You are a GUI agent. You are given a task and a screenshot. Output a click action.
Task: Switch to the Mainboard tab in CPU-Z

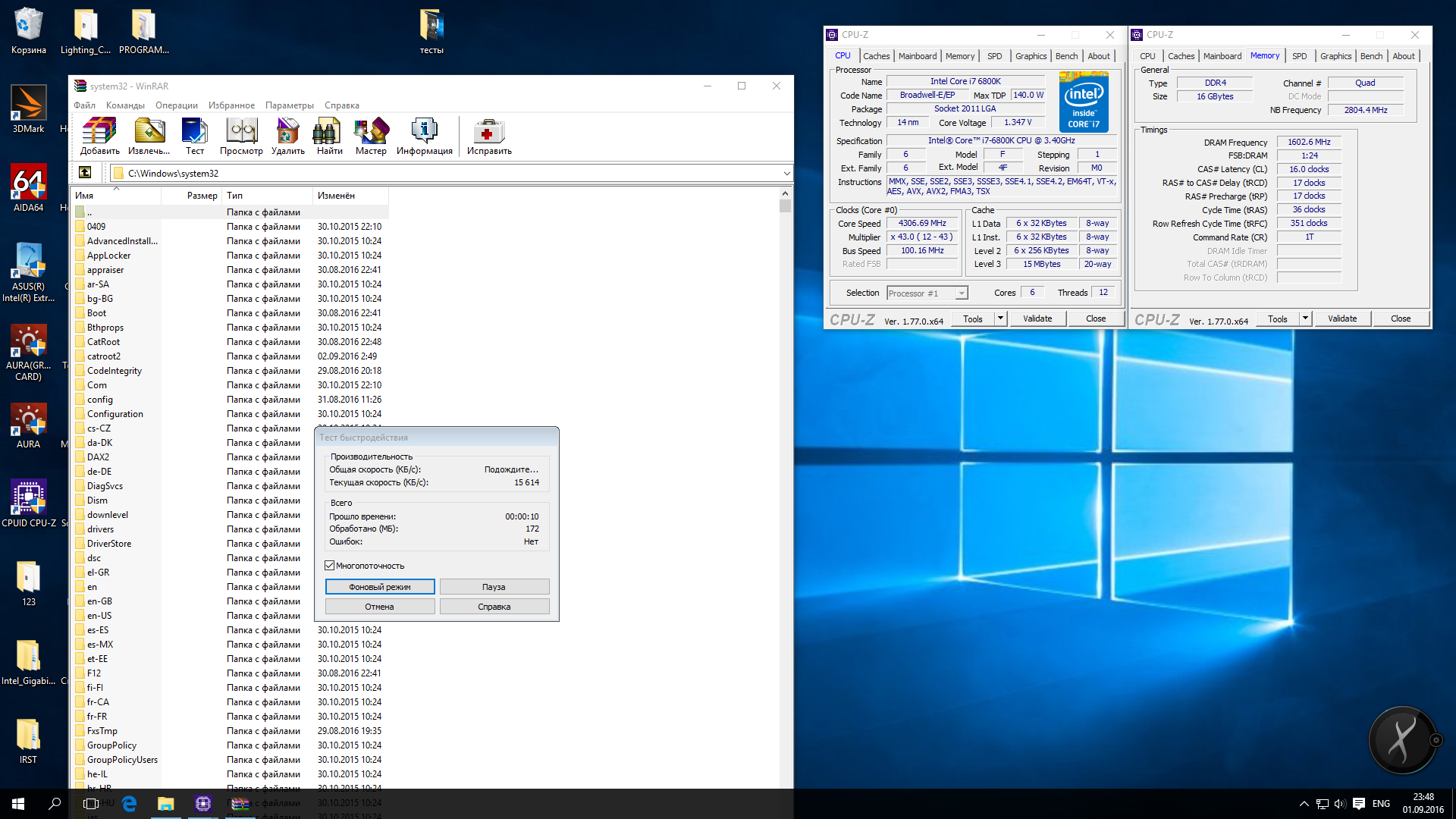(x=917, y=56)
